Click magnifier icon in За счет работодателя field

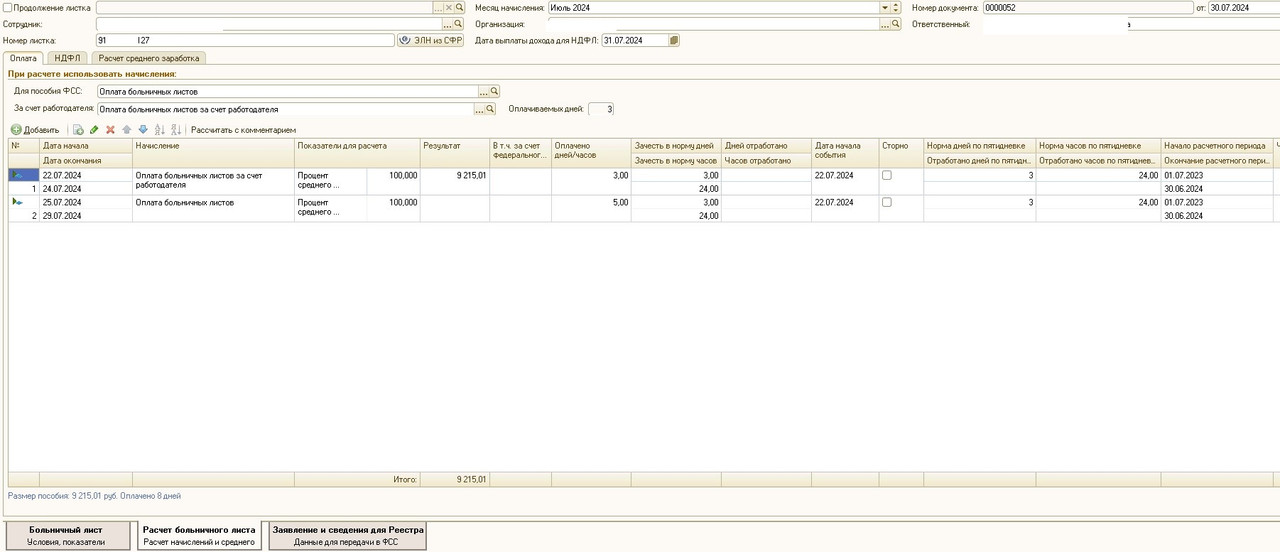491,108
